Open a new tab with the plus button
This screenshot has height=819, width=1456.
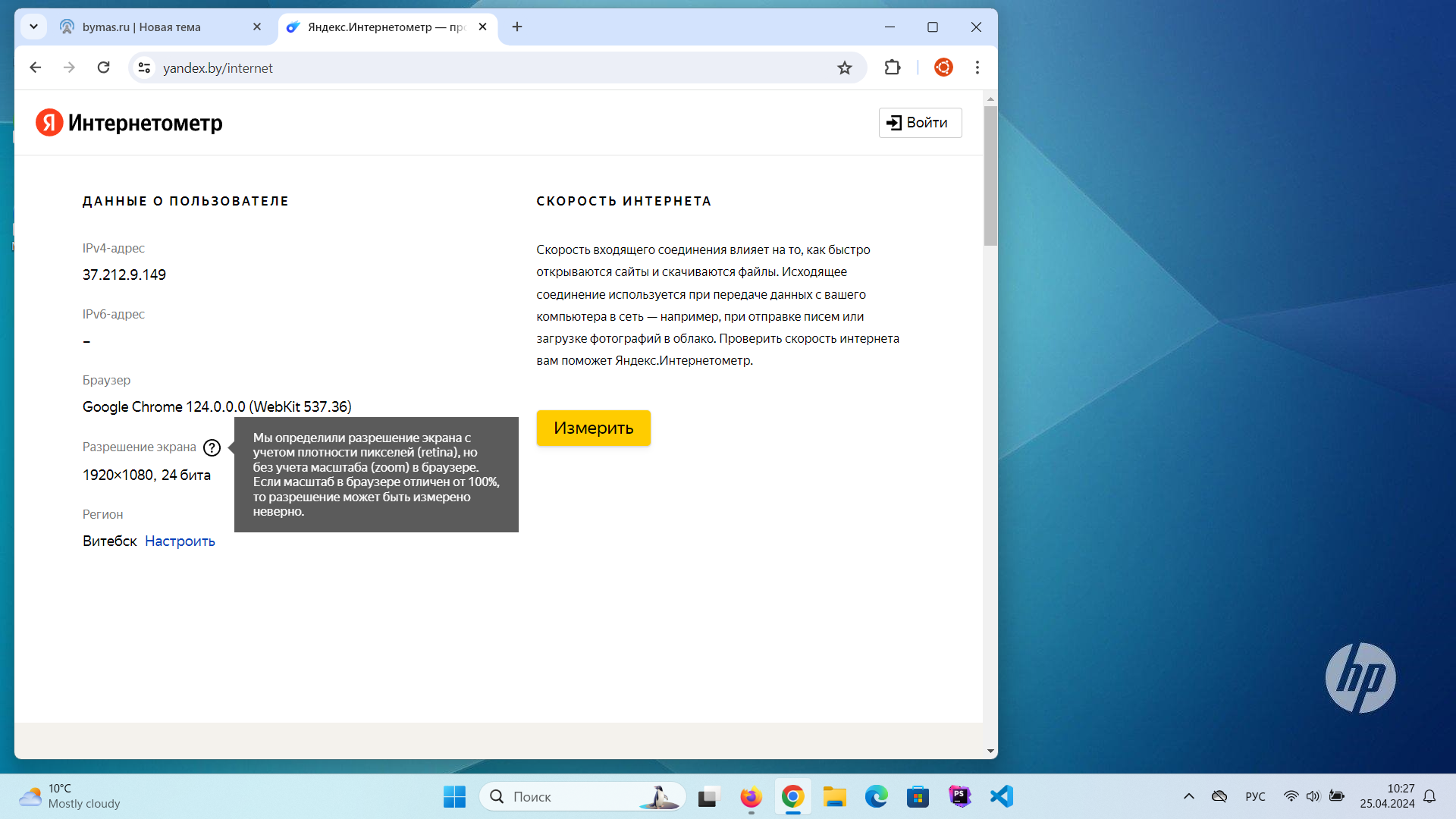pos(517,27)
